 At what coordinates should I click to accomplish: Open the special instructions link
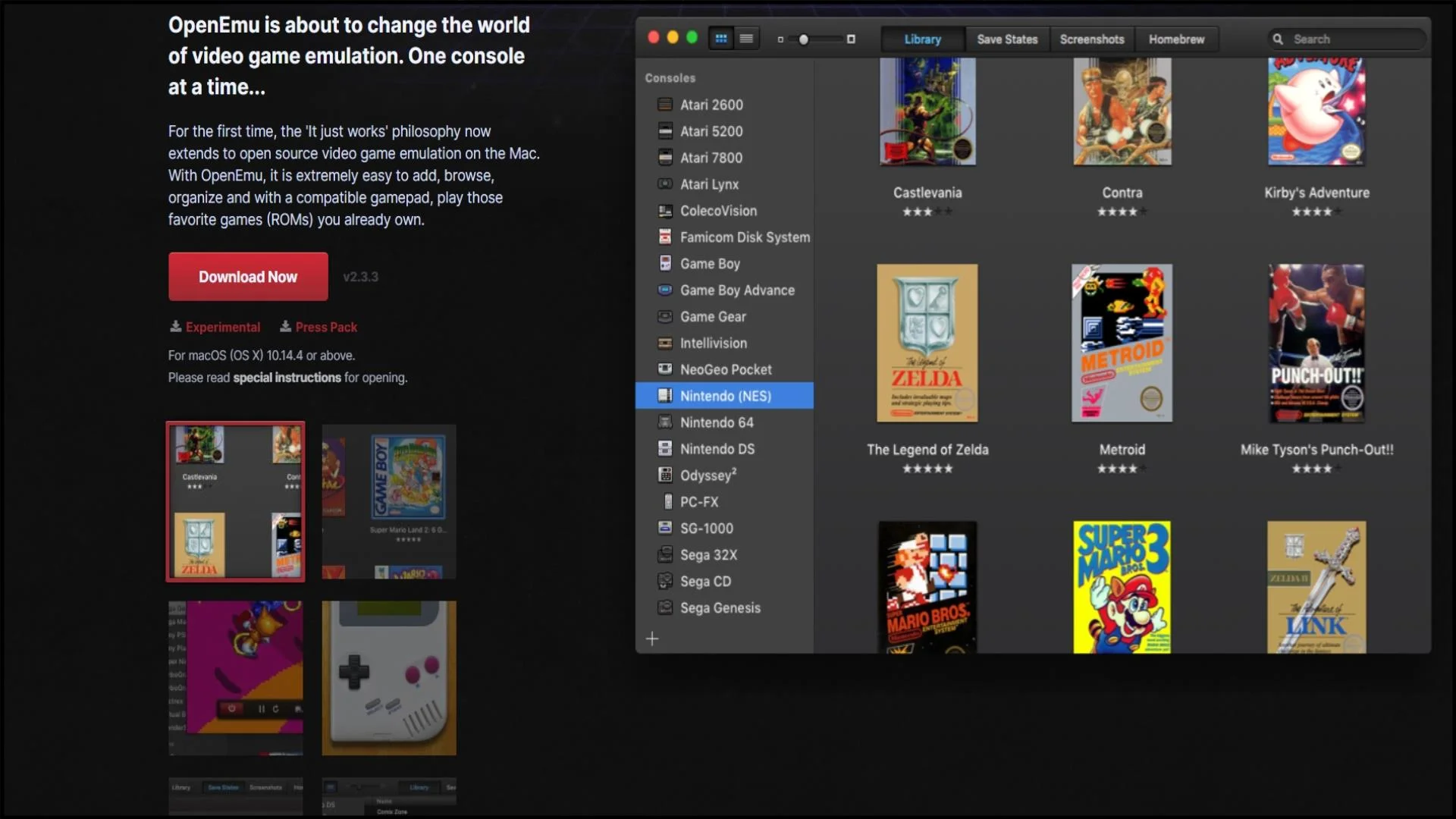pyautogui.click(x=287, y=378)
